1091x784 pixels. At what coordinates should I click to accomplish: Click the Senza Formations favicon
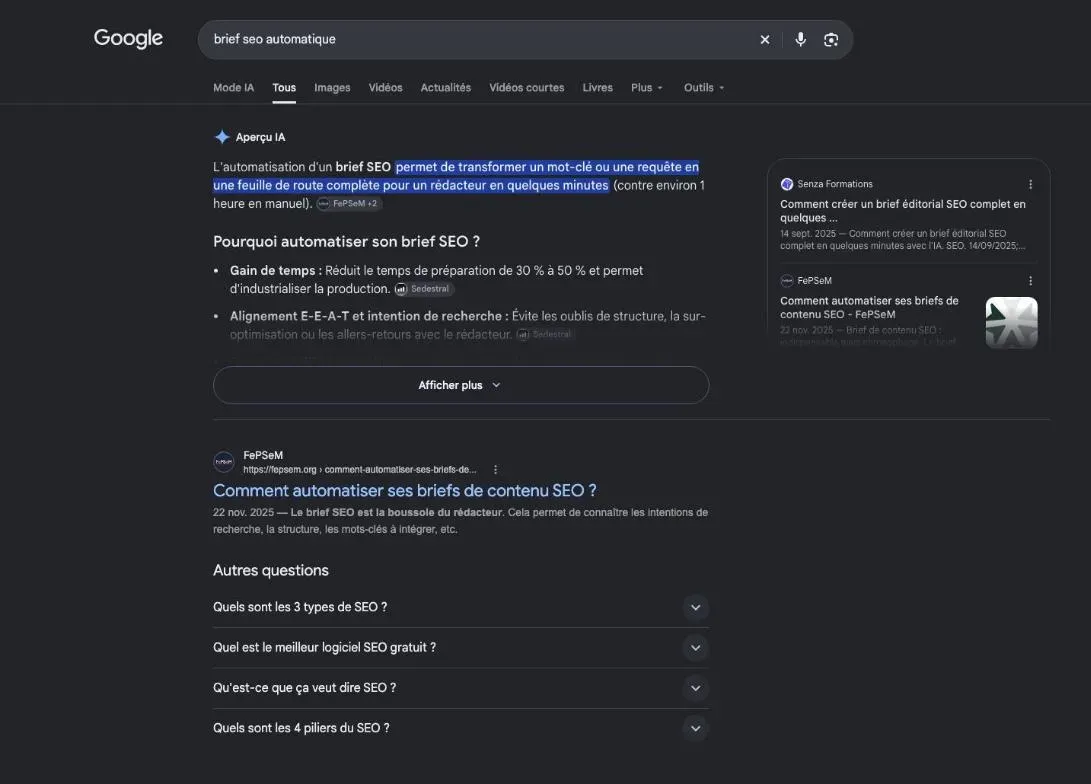point(787,184)
